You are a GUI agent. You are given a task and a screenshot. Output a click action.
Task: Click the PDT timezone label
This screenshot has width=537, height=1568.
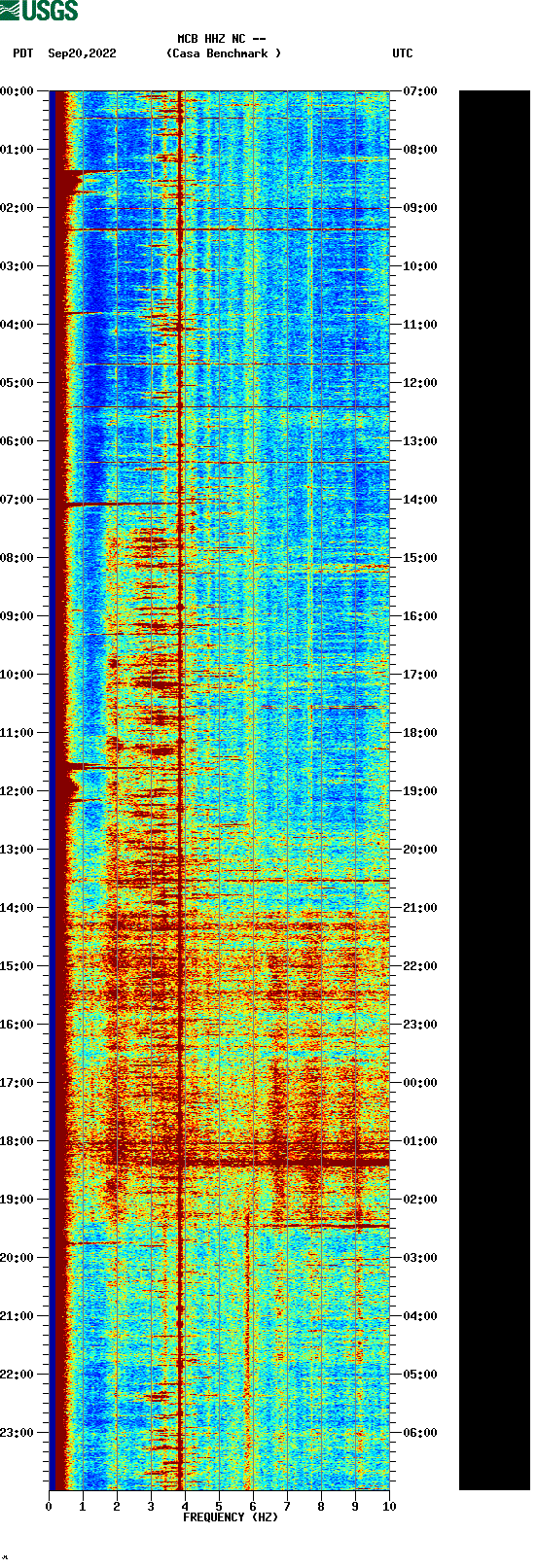[23, 53]
